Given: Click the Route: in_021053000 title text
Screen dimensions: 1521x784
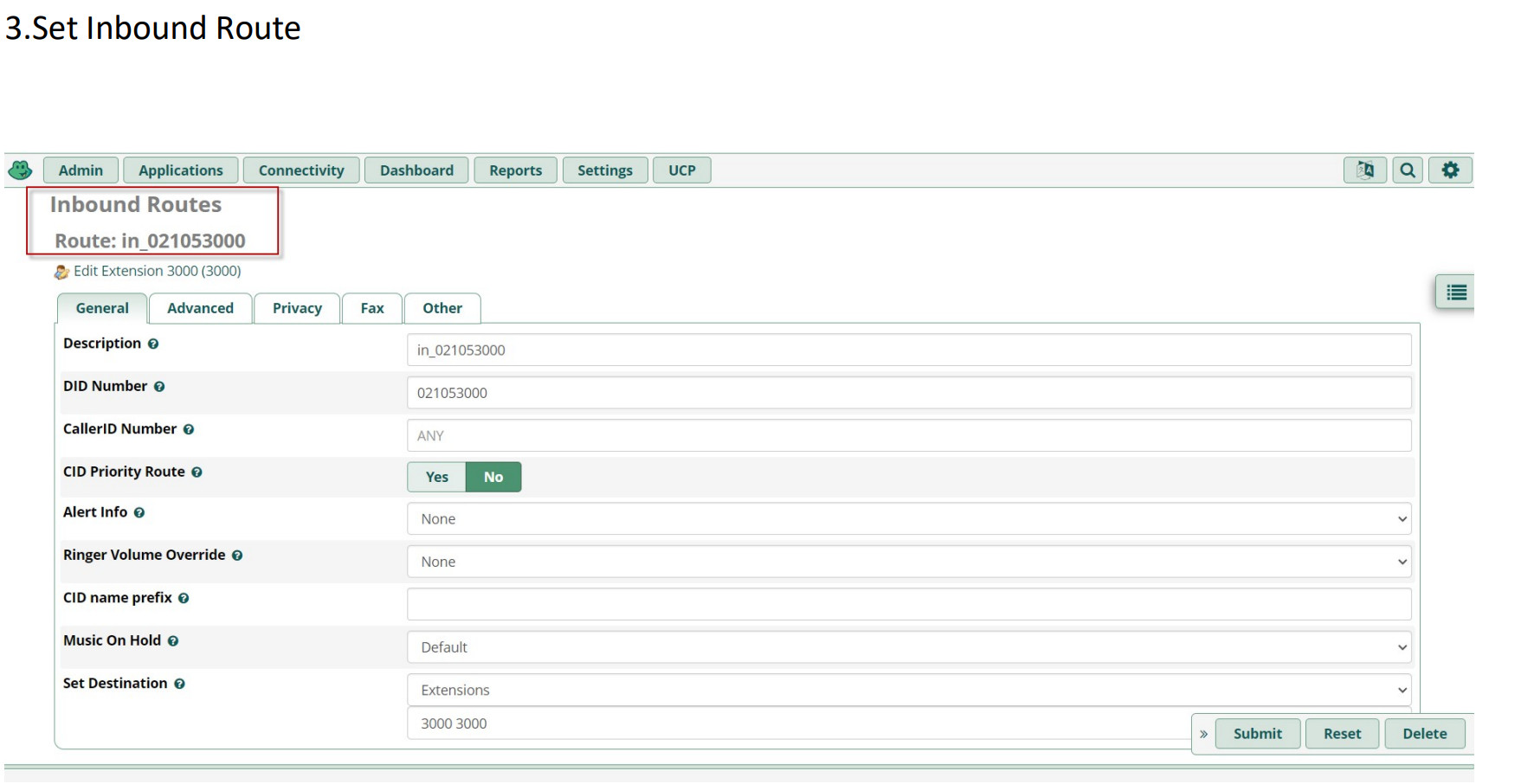Looking at the screenshot, I should coord(151,241).
